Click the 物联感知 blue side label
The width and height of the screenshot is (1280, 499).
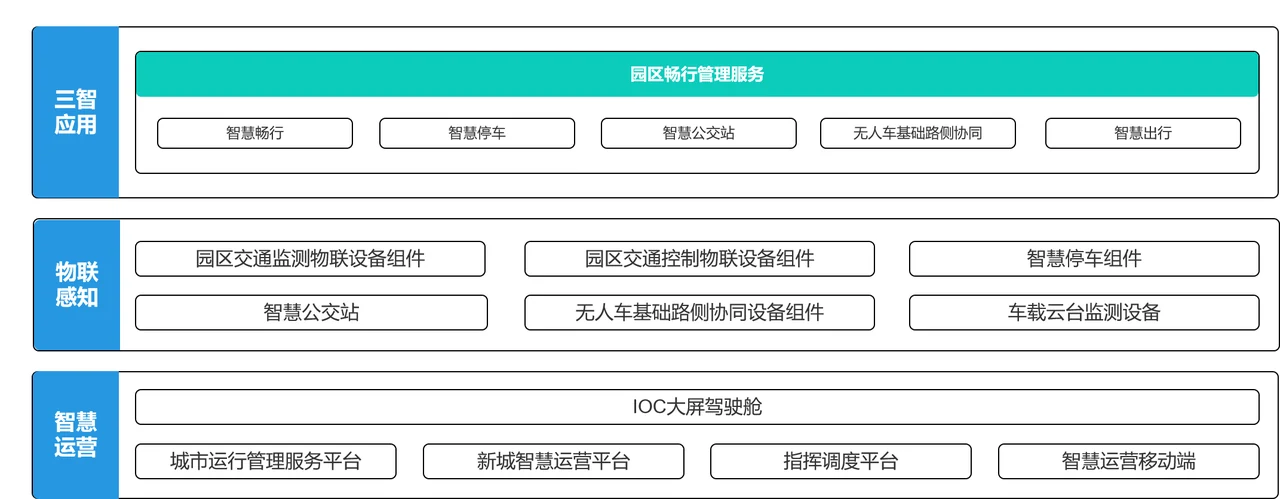point(76,285)
